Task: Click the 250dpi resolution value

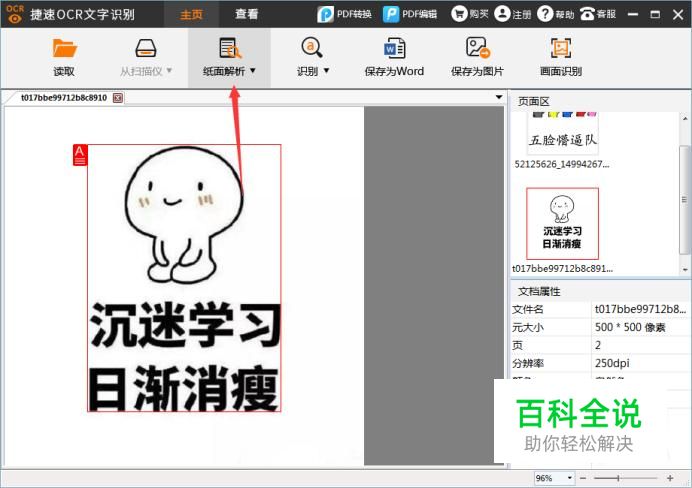Action: 612,363
